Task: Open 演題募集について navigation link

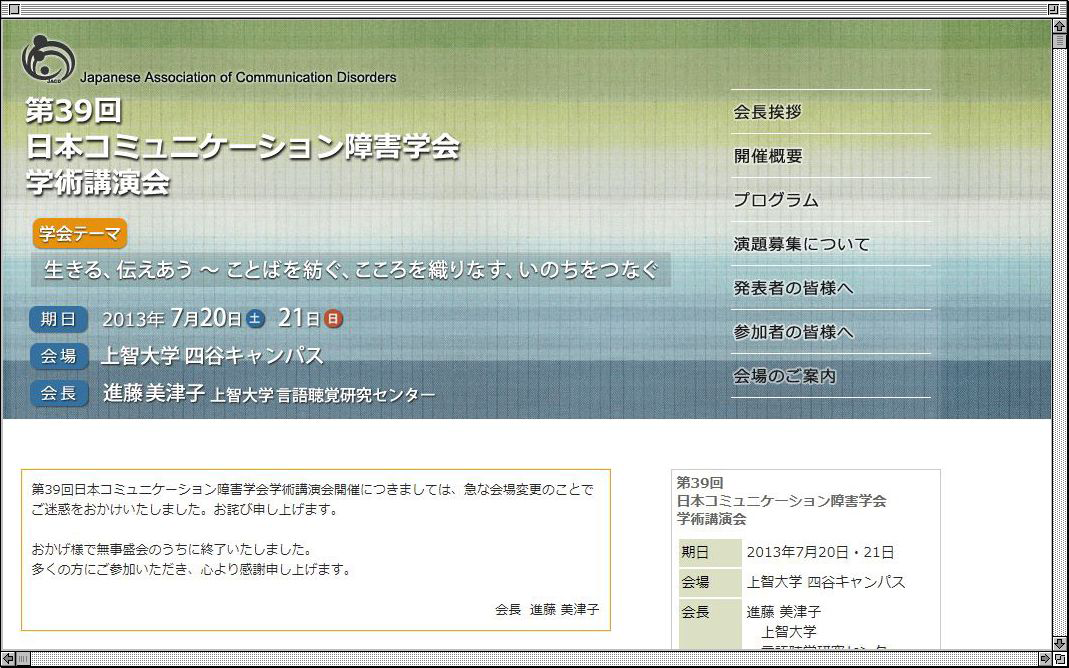Action: [x=801, y=244]
